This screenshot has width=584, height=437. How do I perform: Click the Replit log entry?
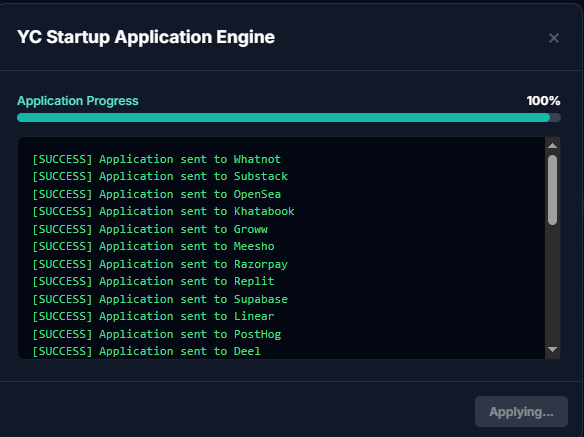tap(153, 281)
